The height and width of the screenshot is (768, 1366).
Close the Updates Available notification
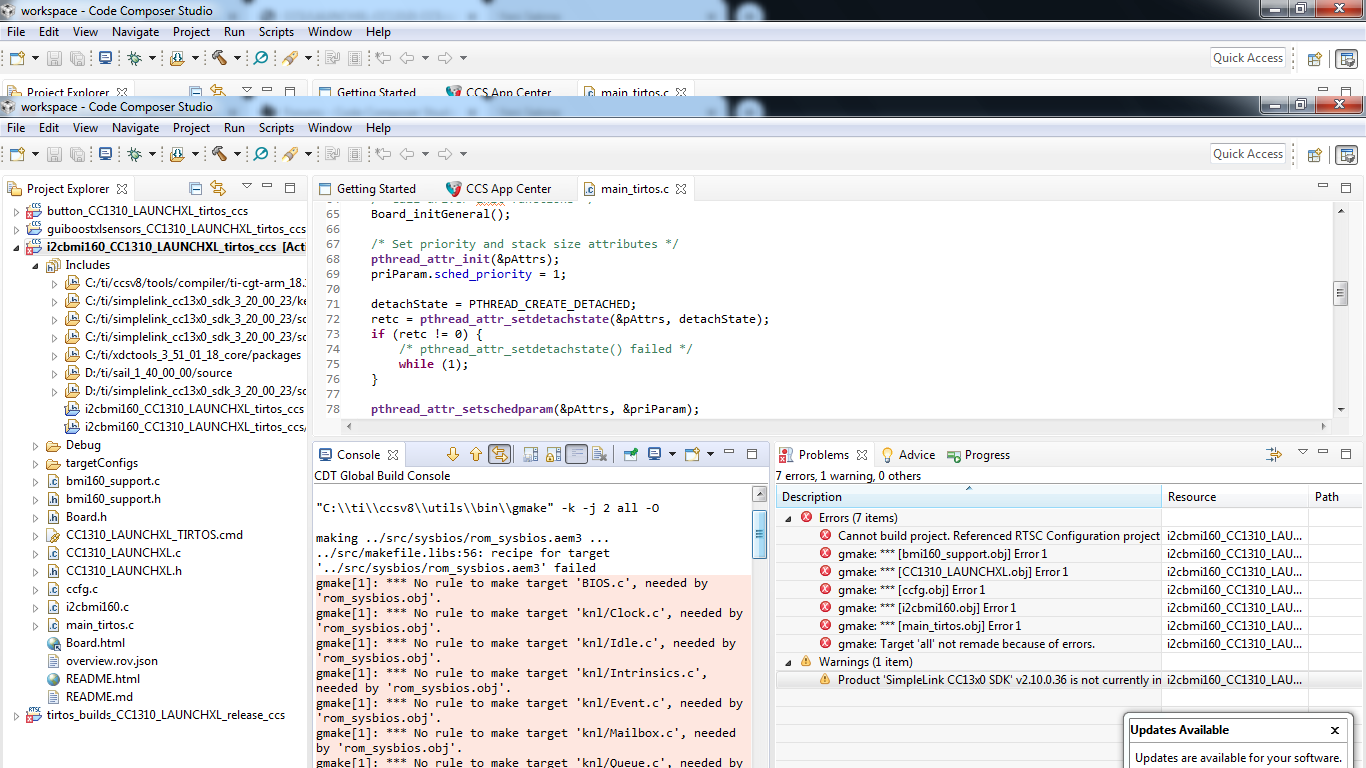coord(1334,730)
